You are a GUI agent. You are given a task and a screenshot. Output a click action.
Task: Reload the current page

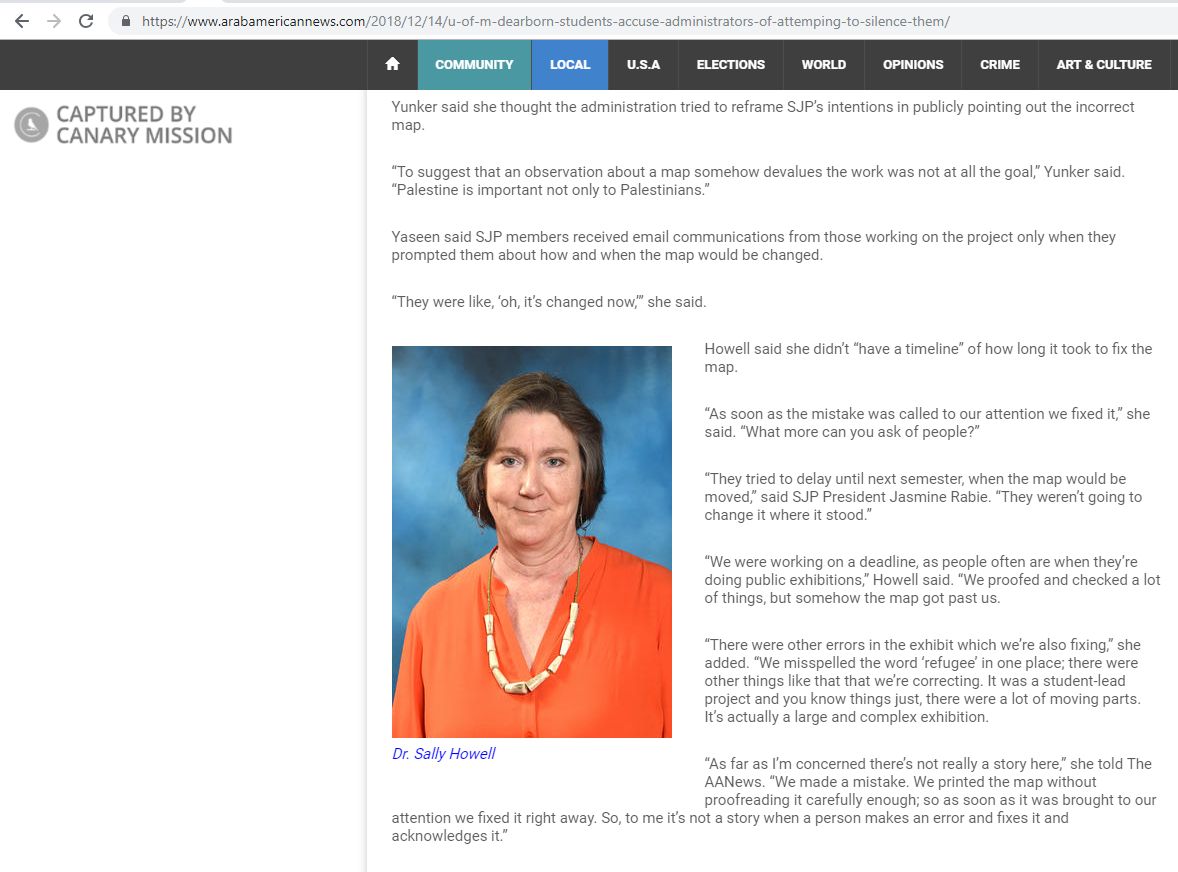[x=86, y=21]
